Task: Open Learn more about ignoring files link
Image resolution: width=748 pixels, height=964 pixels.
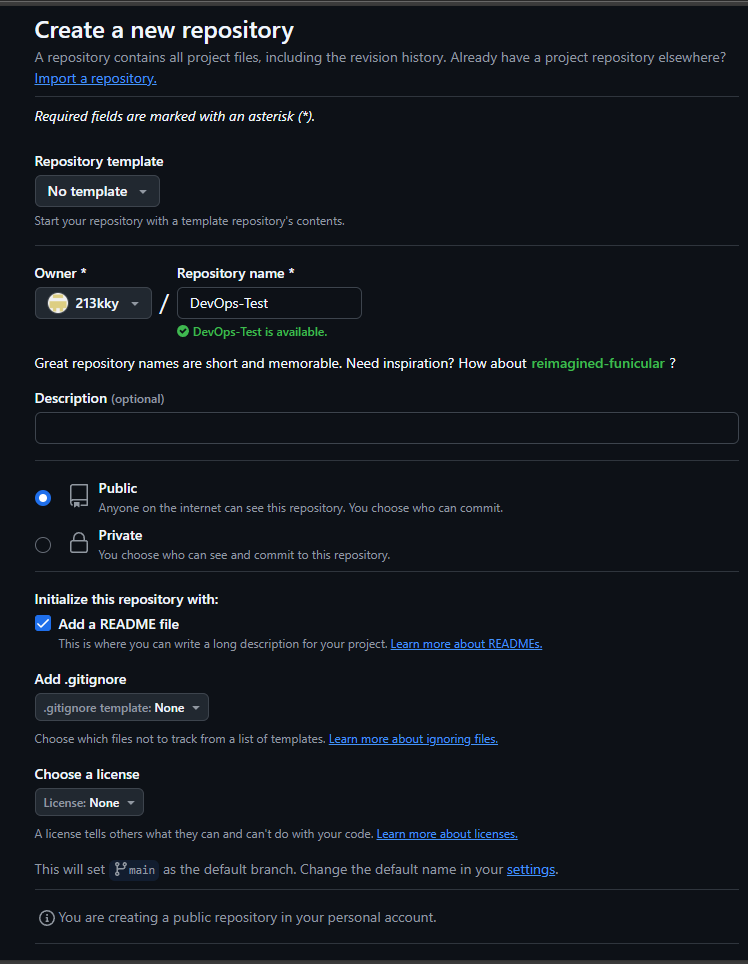Action: 413,739
